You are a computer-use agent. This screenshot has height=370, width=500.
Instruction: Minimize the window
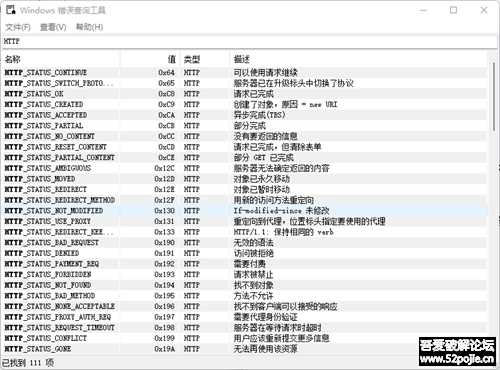[x=423, y=10]
